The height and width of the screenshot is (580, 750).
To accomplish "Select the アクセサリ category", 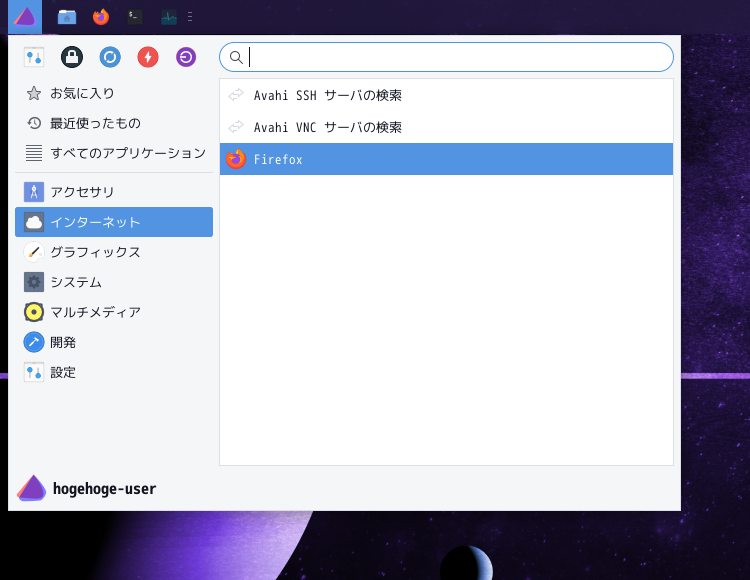I will pos(114,192).
